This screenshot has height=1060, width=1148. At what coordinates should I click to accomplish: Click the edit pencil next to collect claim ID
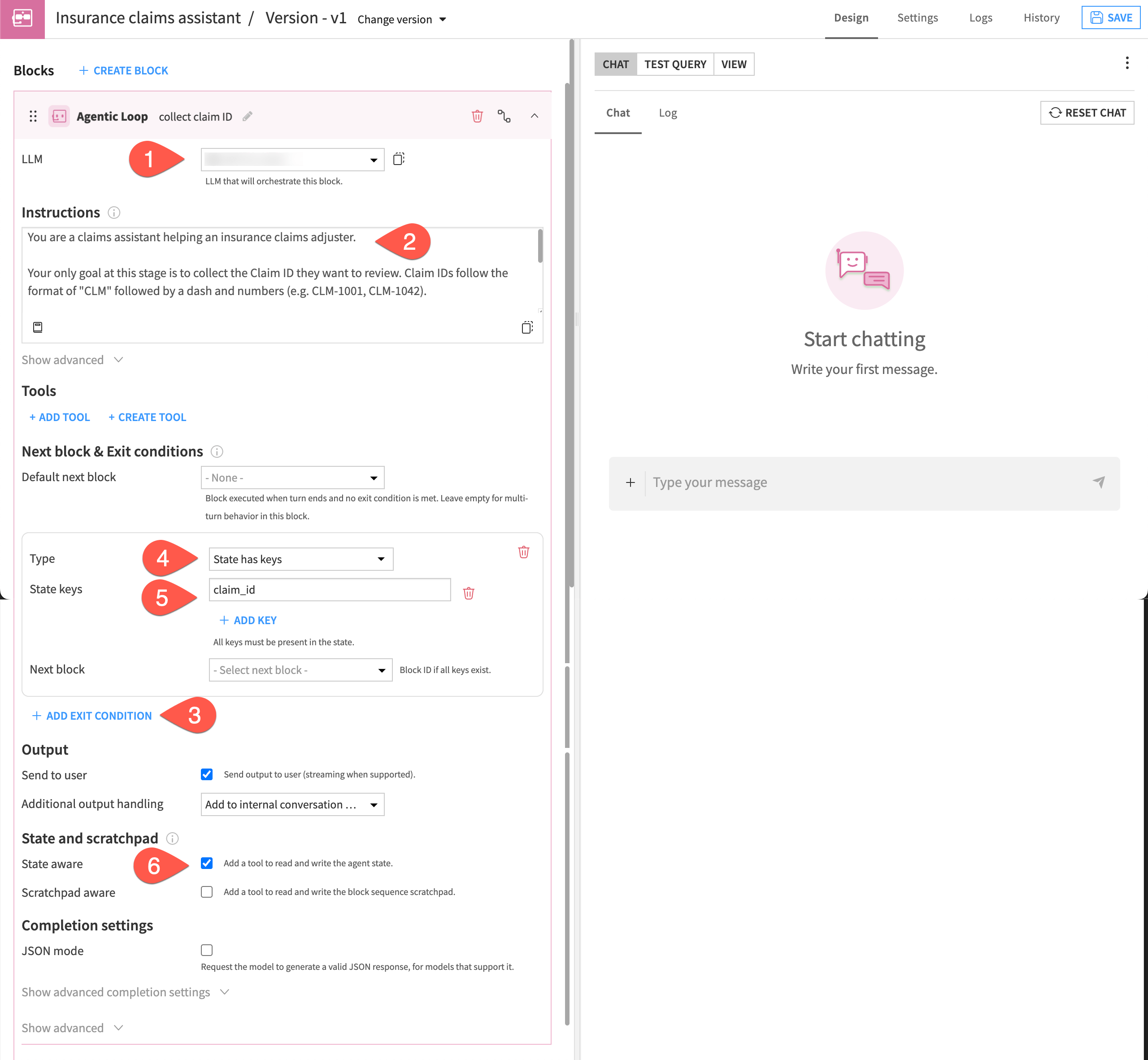(247, 117)
